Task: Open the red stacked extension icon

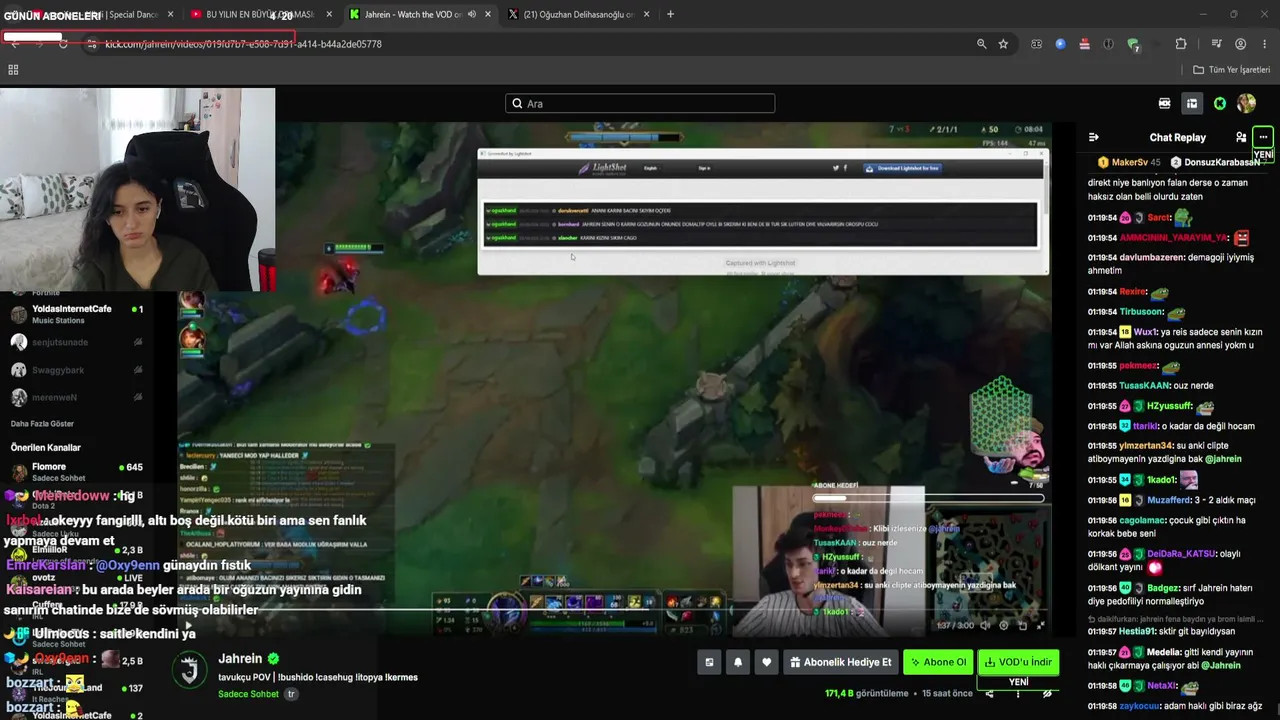Action: (x=1084, y=44)
